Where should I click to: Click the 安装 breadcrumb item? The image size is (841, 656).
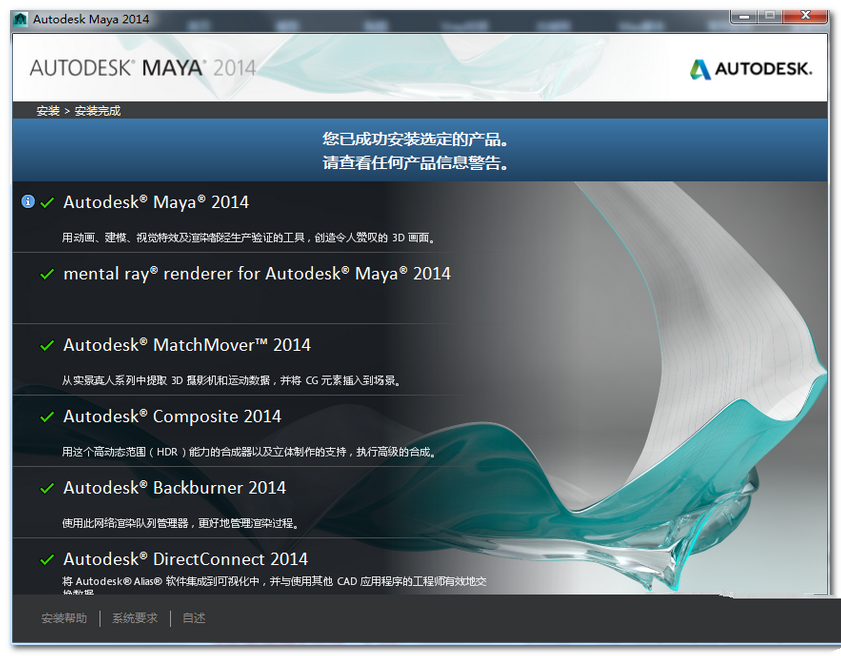(x=48, y=111)
